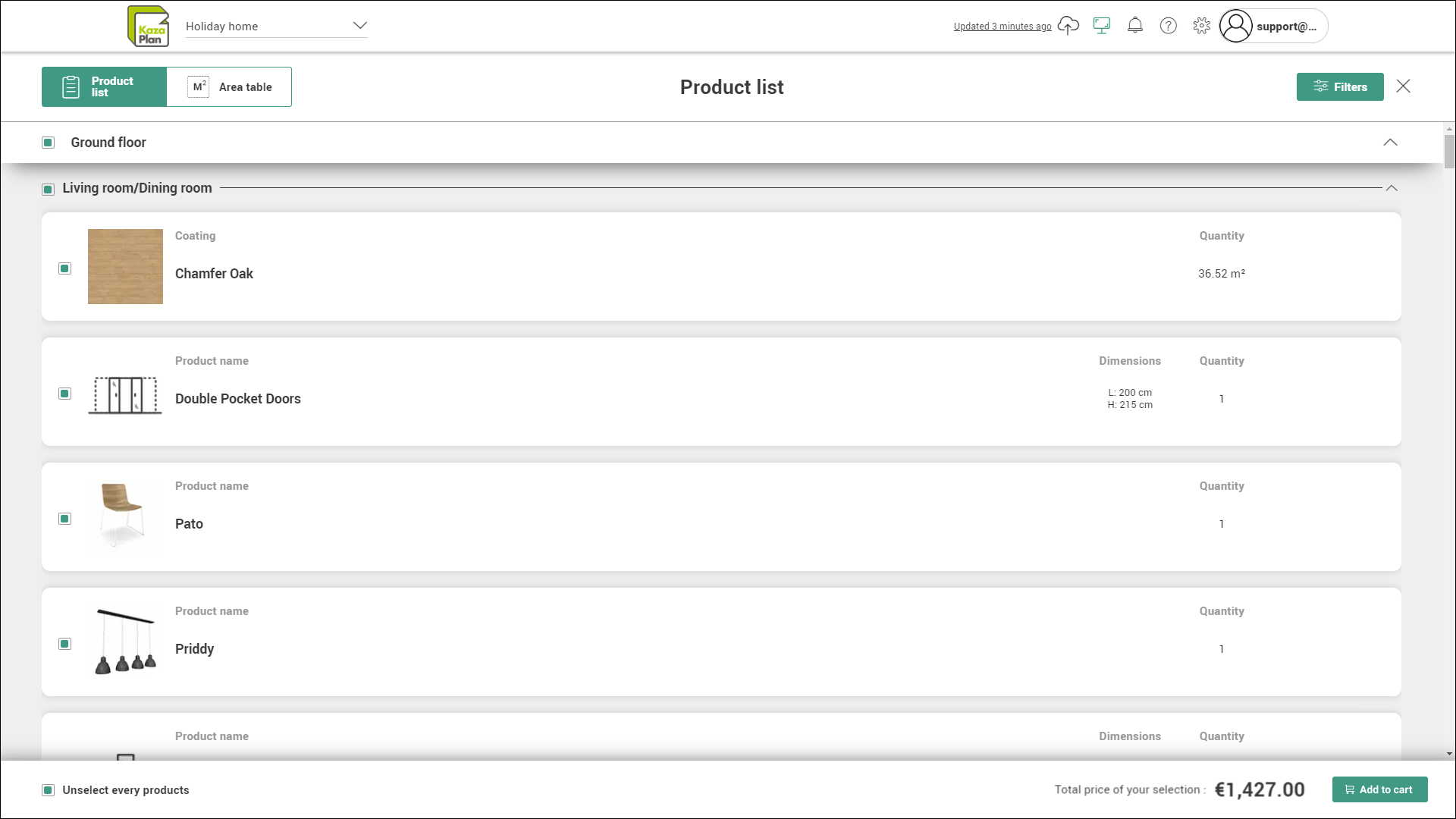This screenshot has width=1456, height=819.
Task: Click the vertical scrollbar thumb
Action: click(x=1449, y=152)
